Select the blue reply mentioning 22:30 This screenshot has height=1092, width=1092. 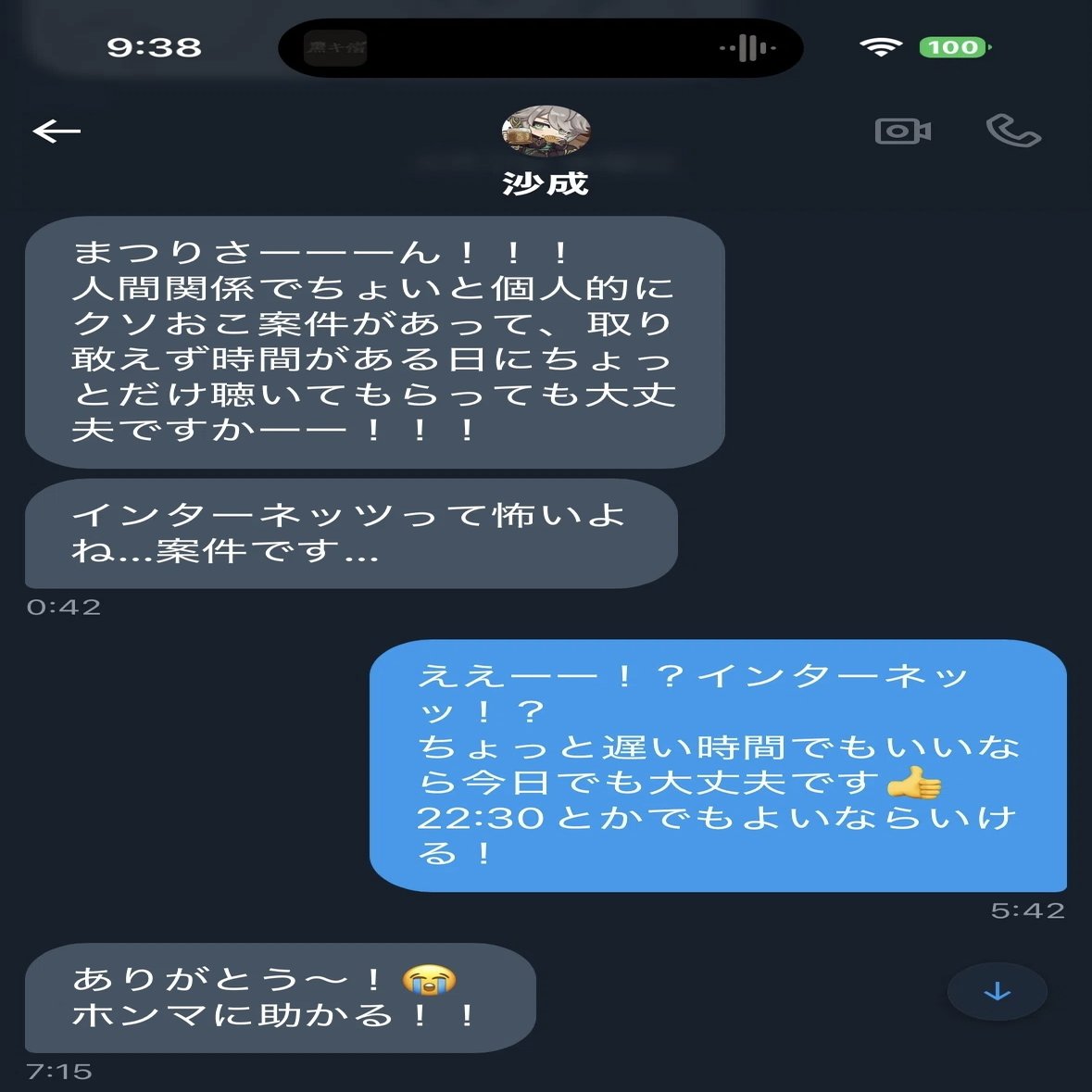tap(718, 765)
